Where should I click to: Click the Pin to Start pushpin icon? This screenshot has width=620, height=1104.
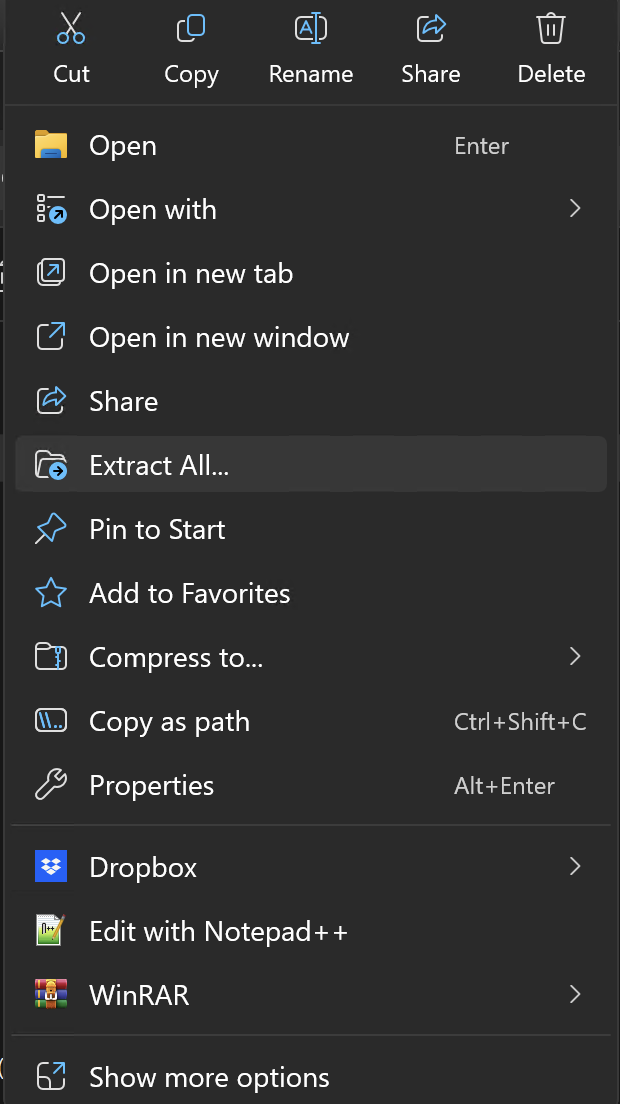[x=51, y=529]
